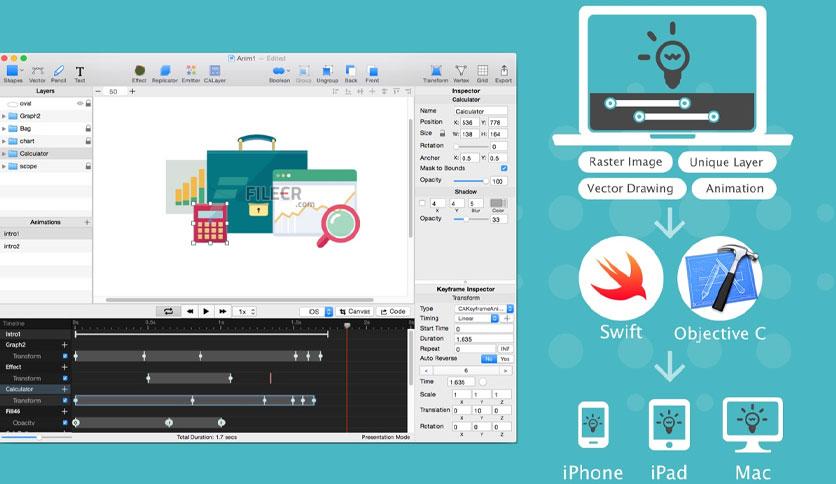Open the iOS platform dropdown
Image resolution: width=836 pixels, height=484 pixels.
point(317,311)
